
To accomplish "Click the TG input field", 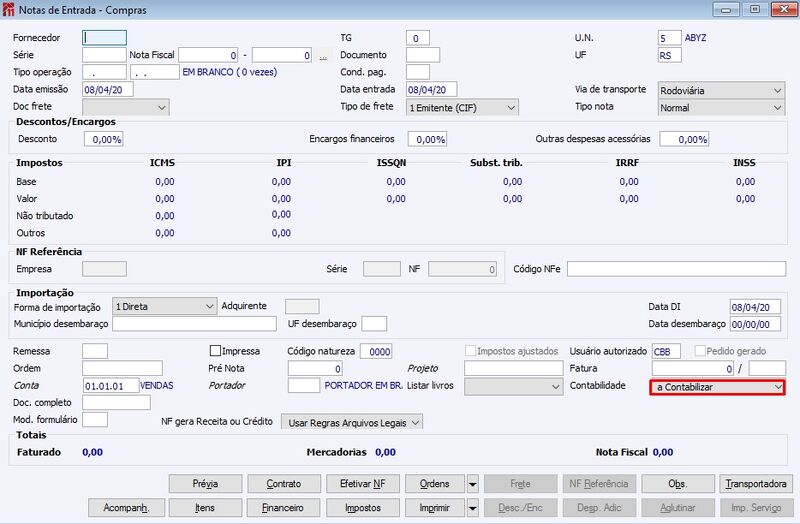I will click(x=417, y=38).
